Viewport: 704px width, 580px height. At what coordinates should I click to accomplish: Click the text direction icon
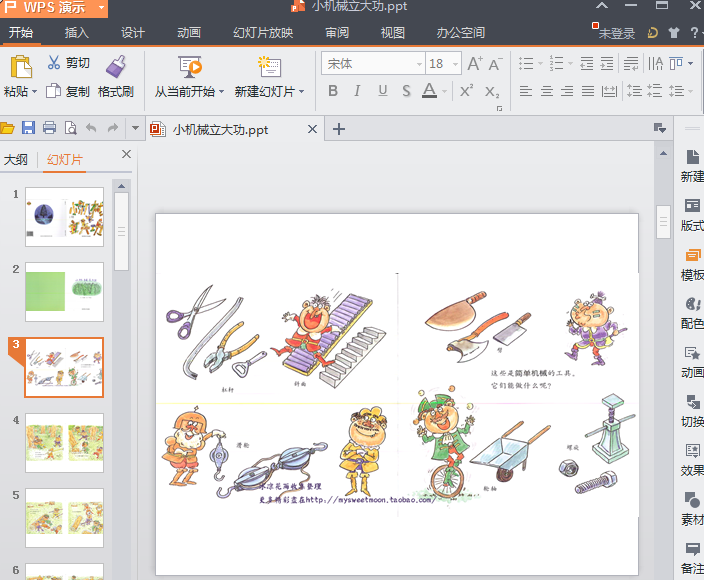click(655, 63)
